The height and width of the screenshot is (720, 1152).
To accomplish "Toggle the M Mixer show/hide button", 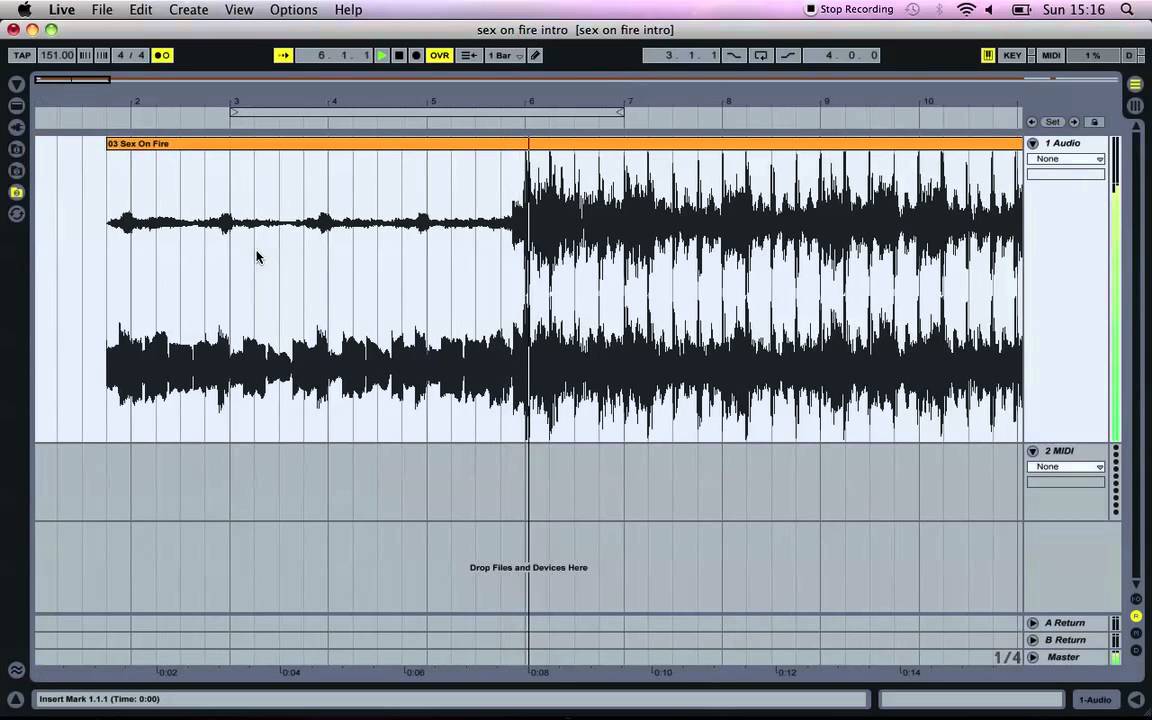I will (1137, 633).
